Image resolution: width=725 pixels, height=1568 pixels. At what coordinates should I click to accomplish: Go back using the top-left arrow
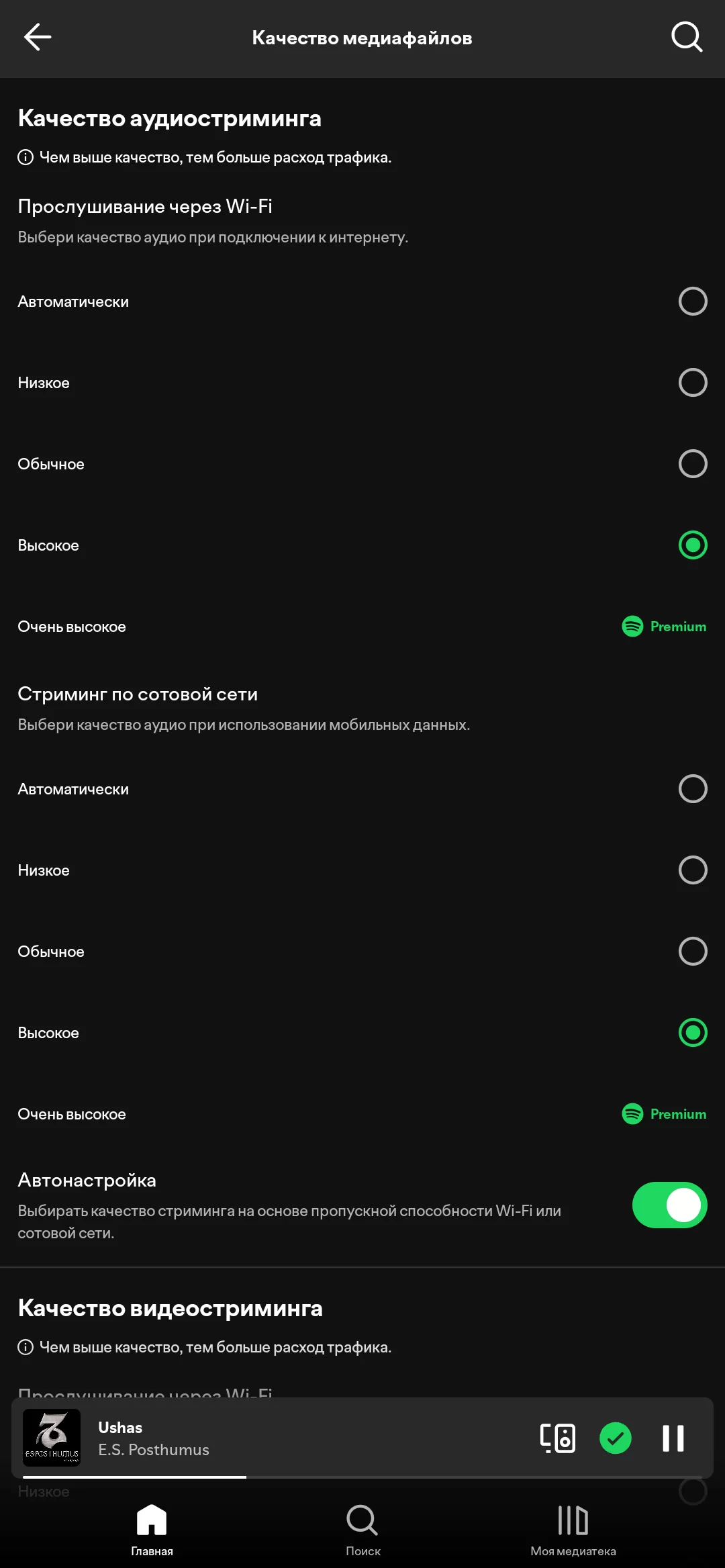(38, 38)
